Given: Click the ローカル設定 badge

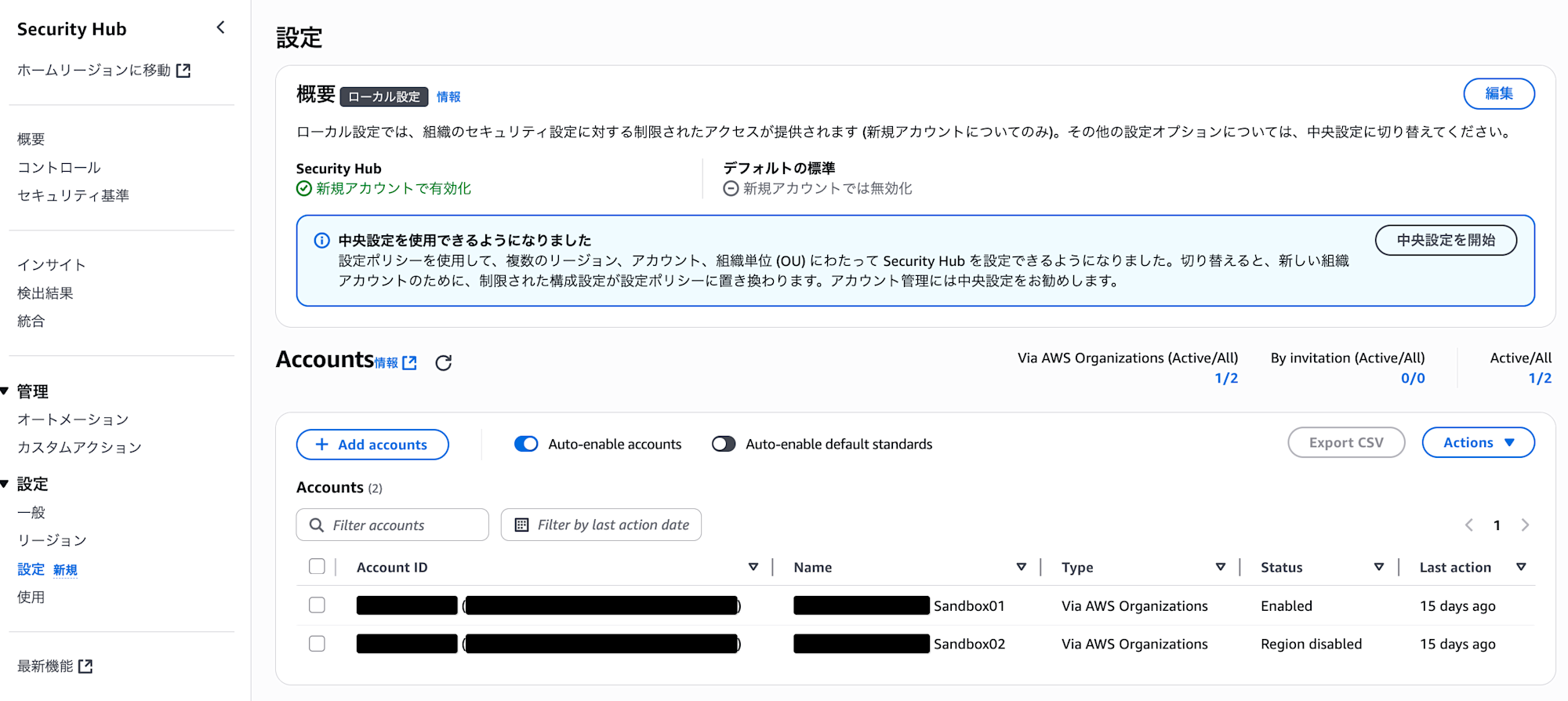Looking at the screenshot, I should [x=384, y=97].
